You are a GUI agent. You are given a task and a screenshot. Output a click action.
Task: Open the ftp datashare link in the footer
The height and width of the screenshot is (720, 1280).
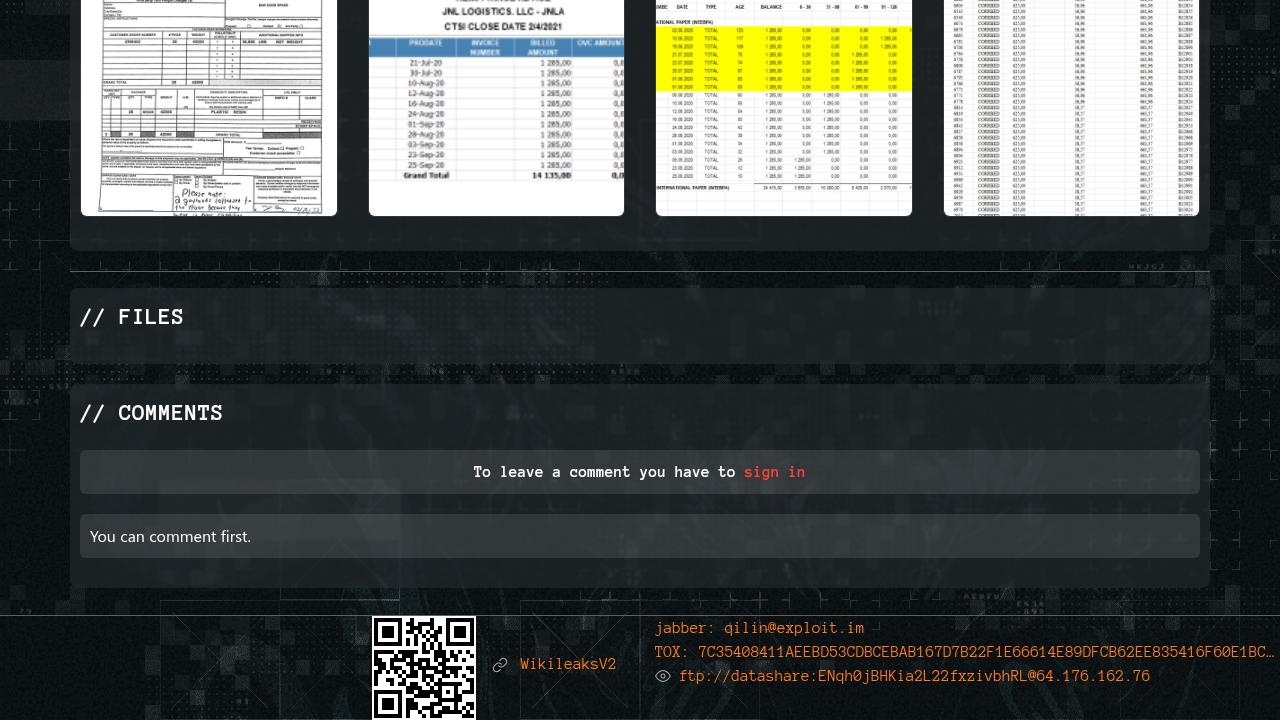tap(914, 677)
